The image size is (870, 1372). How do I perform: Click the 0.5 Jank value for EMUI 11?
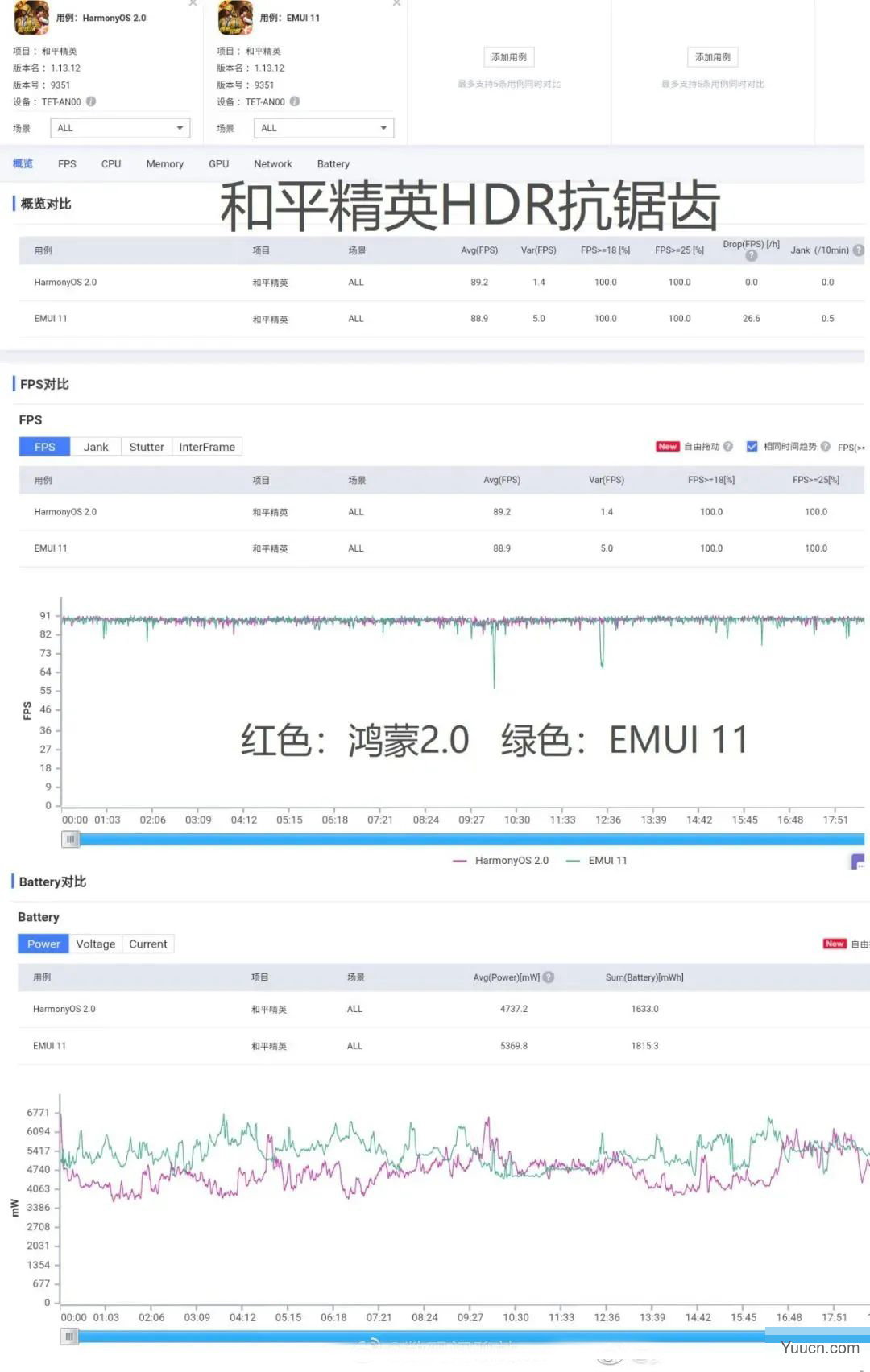(827, 319)
